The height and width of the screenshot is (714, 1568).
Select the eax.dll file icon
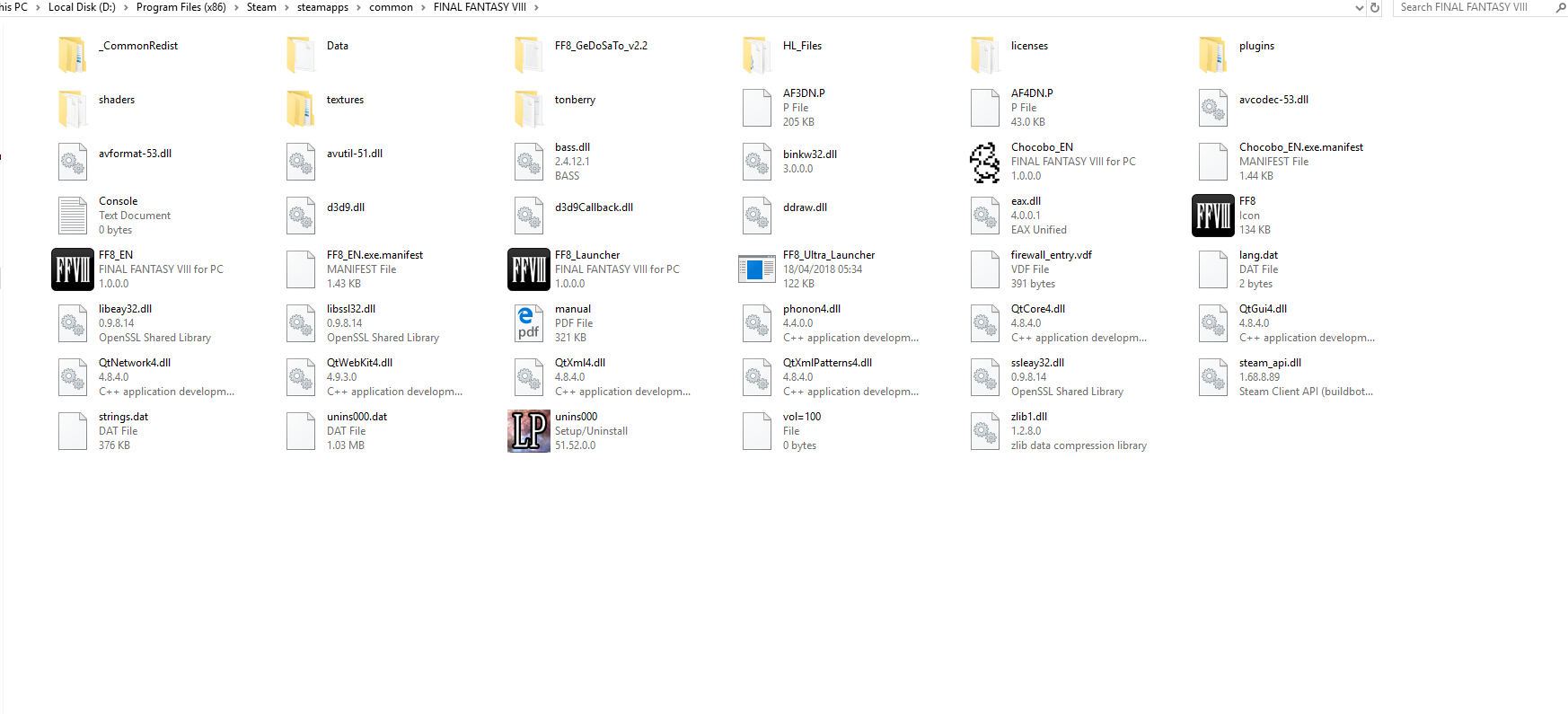[985, 216]
